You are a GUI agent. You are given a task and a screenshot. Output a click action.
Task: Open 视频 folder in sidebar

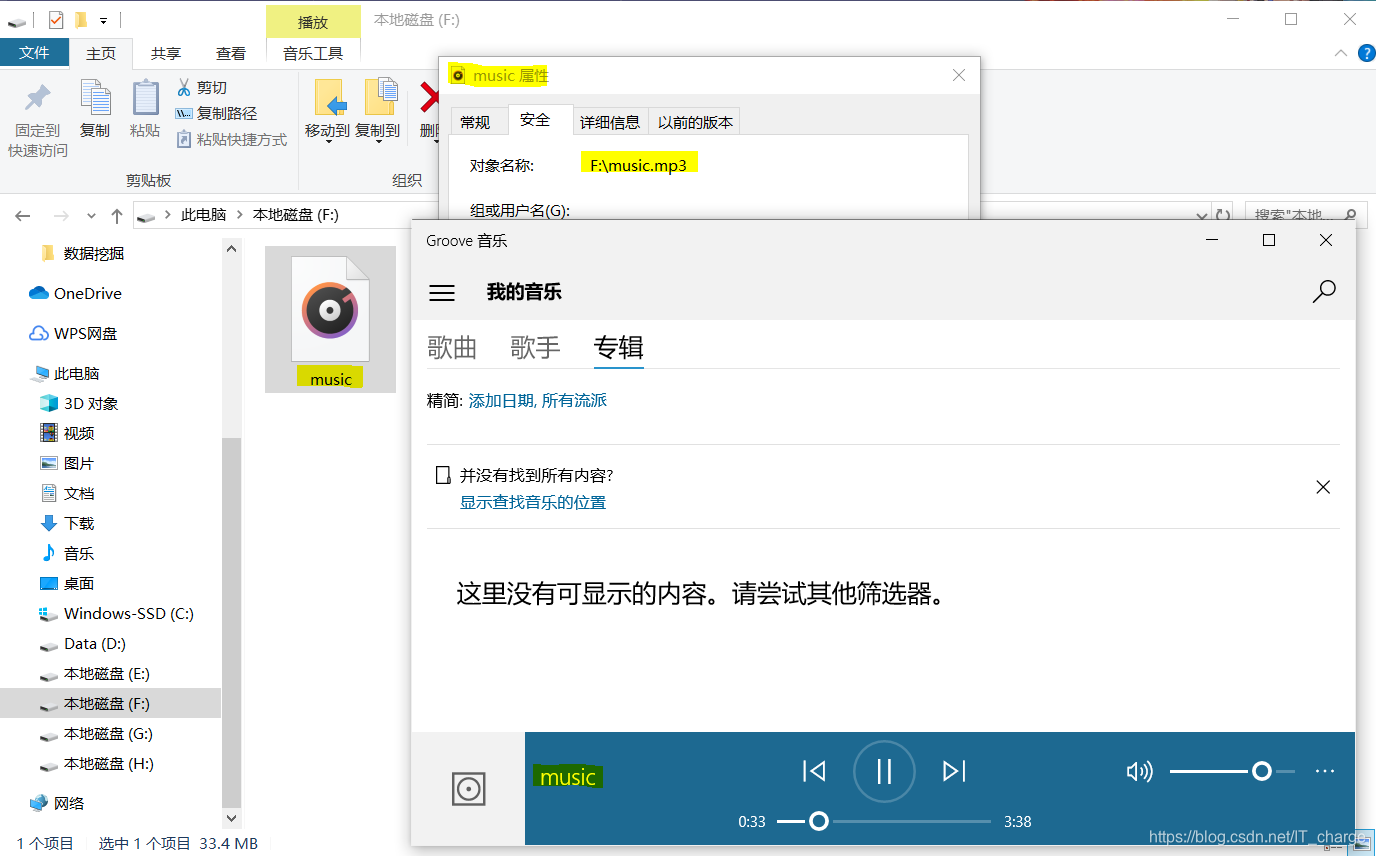coord(79,433)
